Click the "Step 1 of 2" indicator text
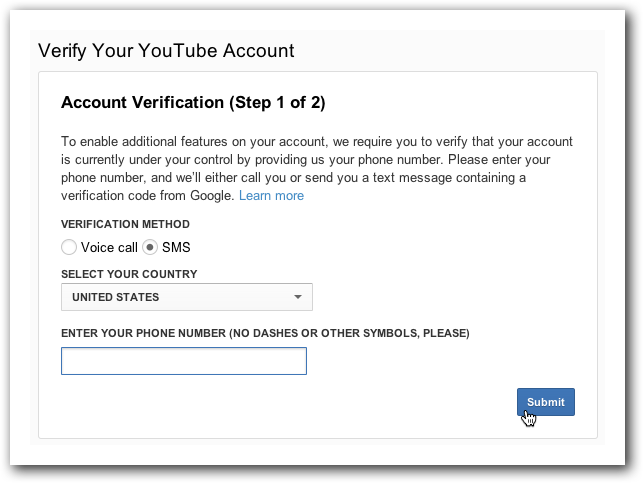 click(x=274, y=103)
